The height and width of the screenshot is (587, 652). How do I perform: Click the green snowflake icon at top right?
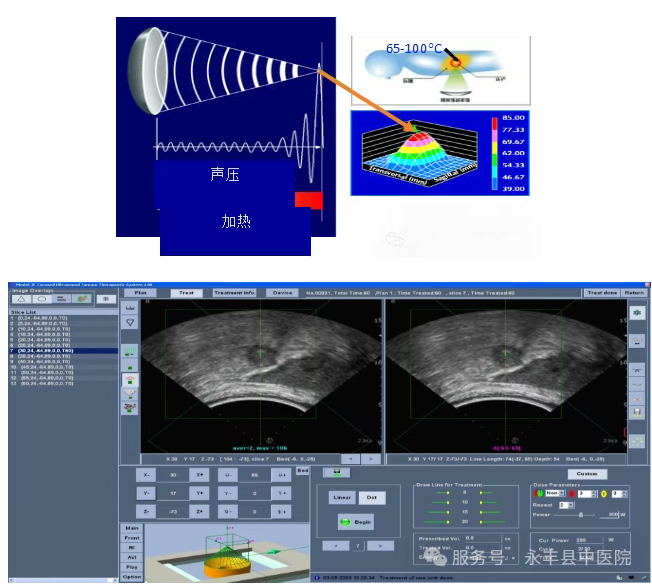637,313
